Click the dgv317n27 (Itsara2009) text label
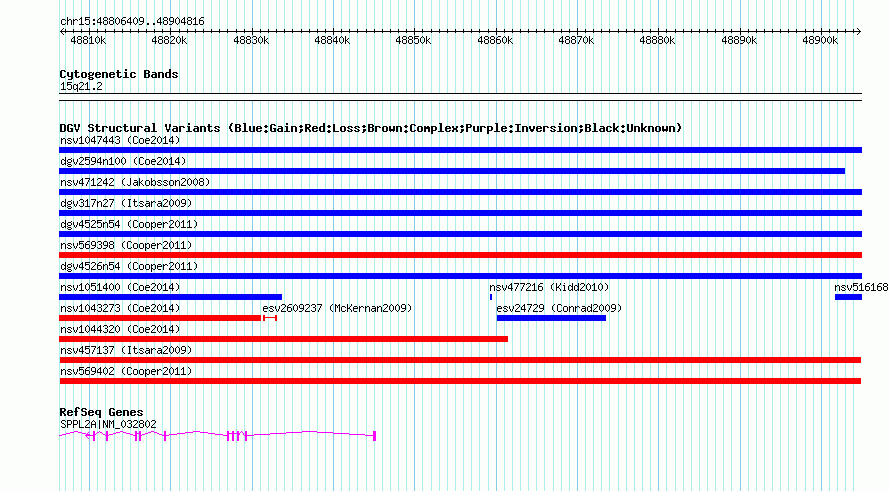The width and height of the screenshot is (890, 491). pyautogui.click(x=126, y=203)
